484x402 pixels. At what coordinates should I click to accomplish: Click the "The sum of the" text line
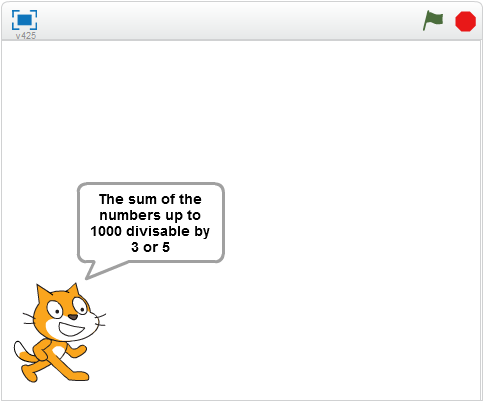[150, 199]
